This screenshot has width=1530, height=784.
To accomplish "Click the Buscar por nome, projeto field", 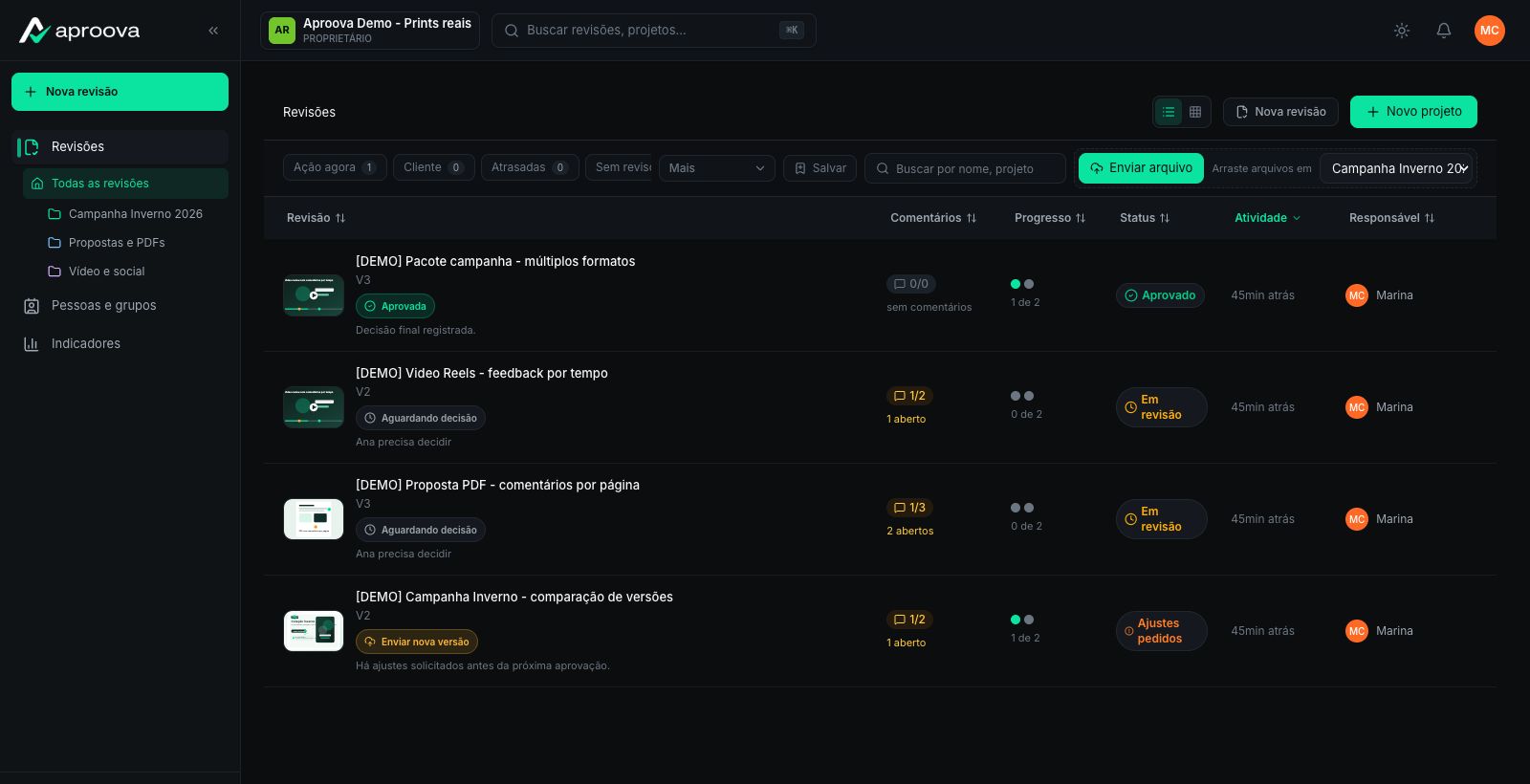I will [965, 168].
